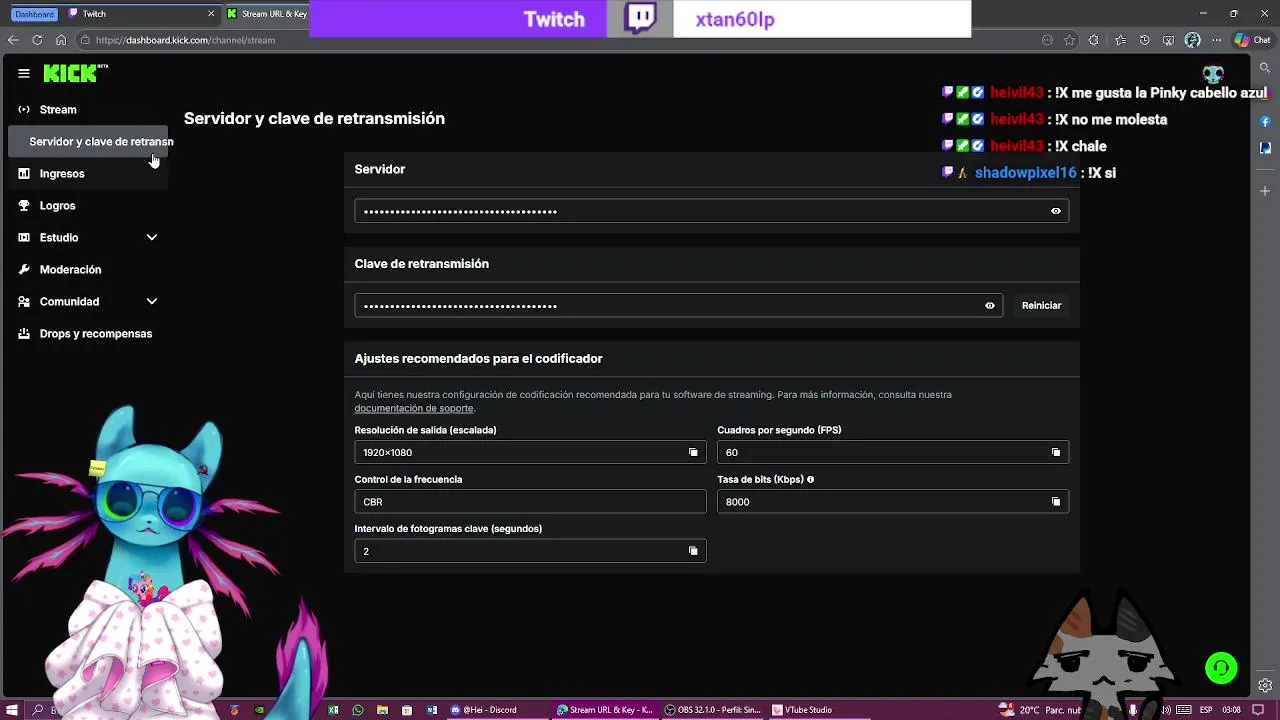Click the Drops y recompensas icon
This screenshot has width=1280, height=720.
click(x=24, y=333)
